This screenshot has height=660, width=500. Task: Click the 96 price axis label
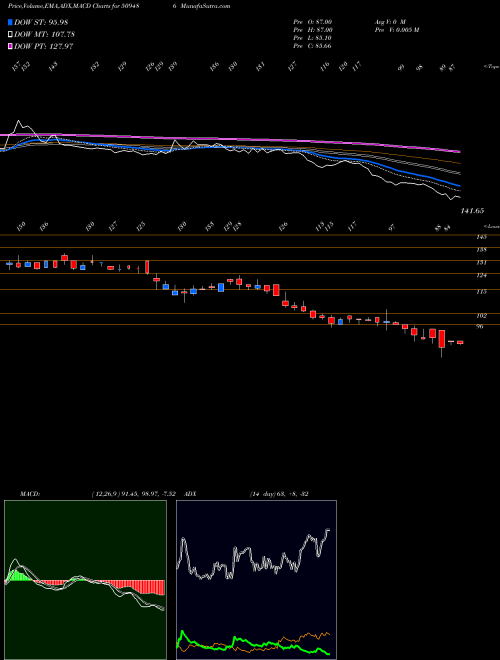click(x=479, y=327)
